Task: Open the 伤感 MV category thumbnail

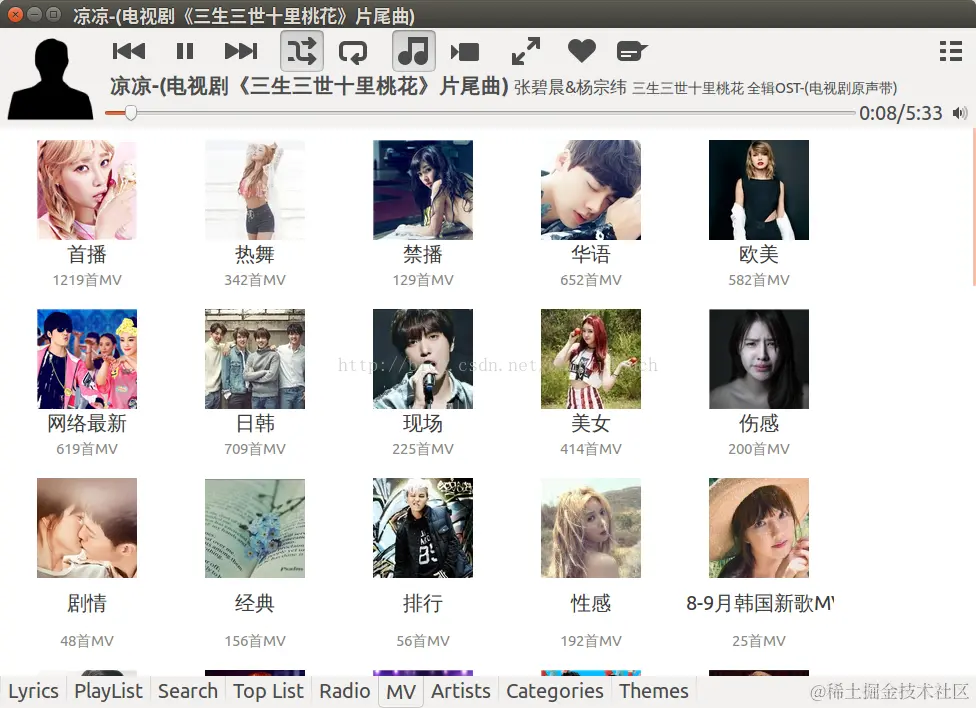Action: click(759, 359)
